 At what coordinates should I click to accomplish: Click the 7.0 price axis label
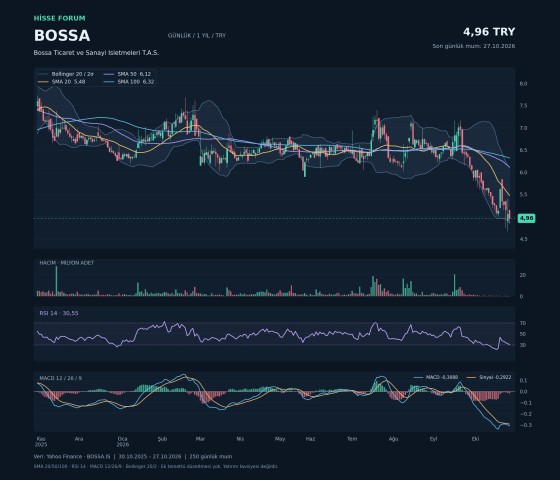523,128
